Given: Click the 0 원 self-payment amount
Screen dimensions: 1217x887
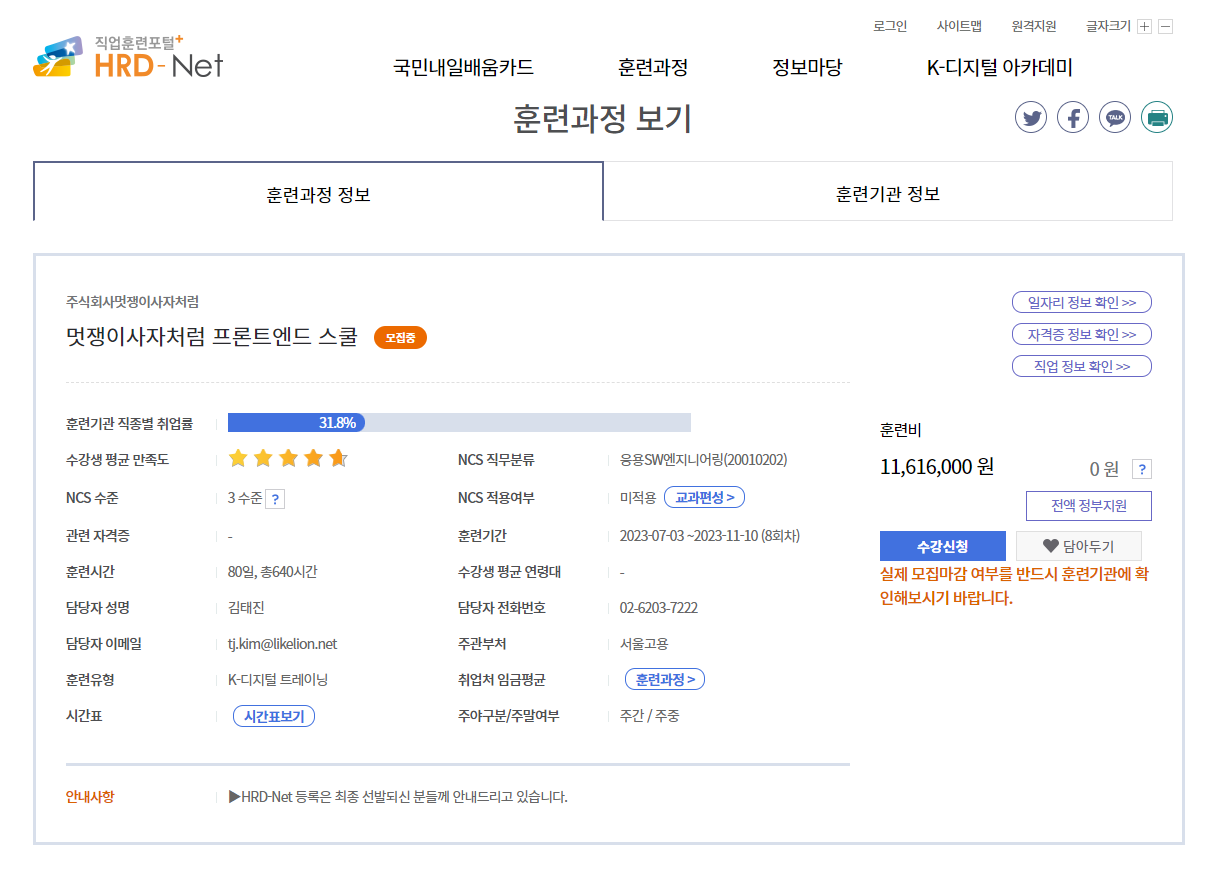Looking at the screenshot, I should (x=1104, y=468).
